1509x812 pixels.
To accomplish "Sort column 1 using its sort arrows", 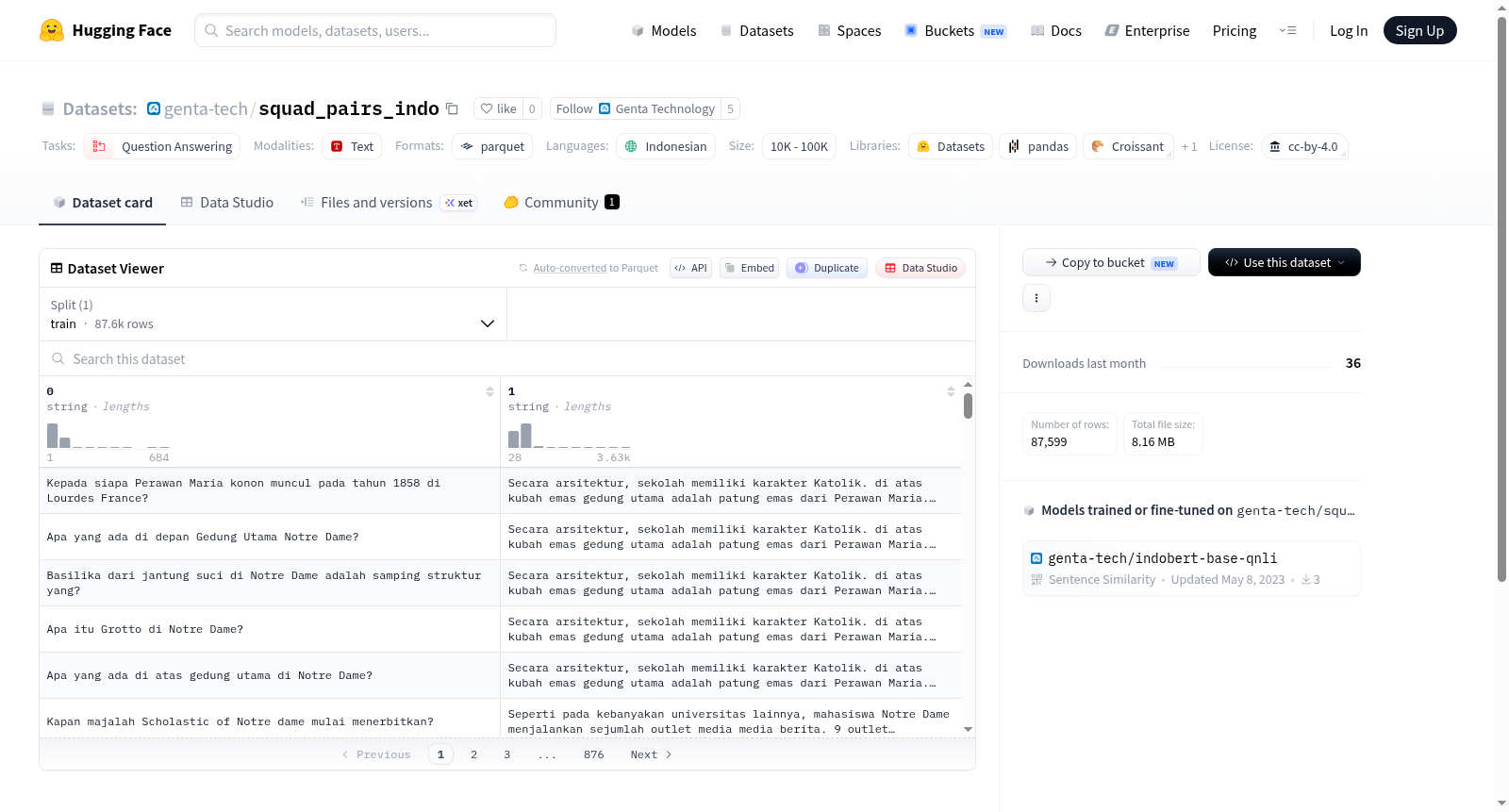I will click(951, 391).
